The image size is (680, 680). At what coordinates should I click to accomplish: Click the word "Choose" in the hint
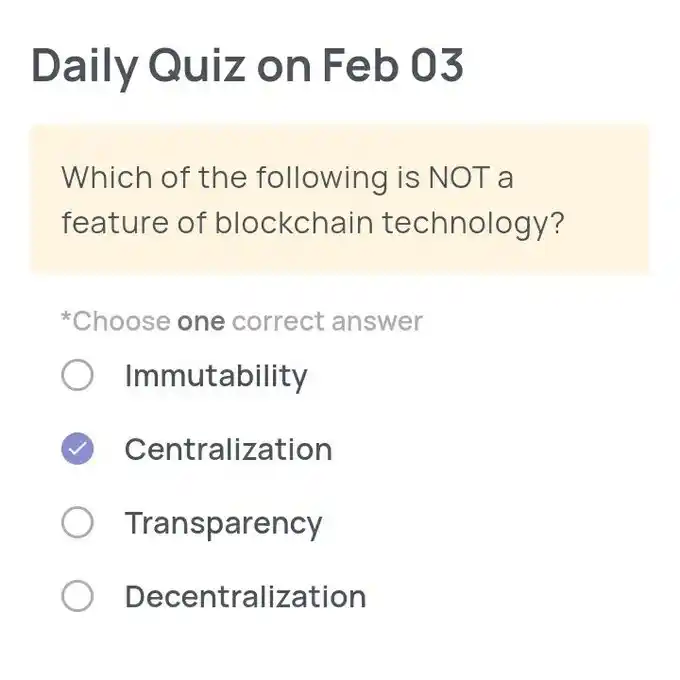(x=121, y=322)
